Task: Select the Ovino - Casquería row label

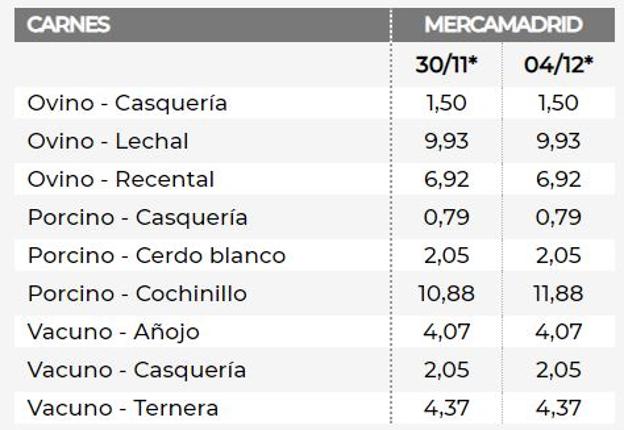Action: [x=127, y=103]
